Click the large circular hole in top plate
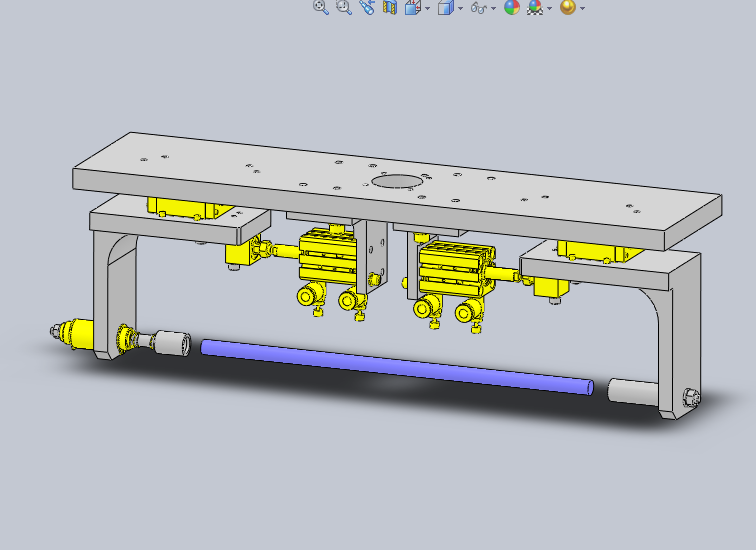The height and width of the screenshot is (550, 756). click(x=397, y=182)
